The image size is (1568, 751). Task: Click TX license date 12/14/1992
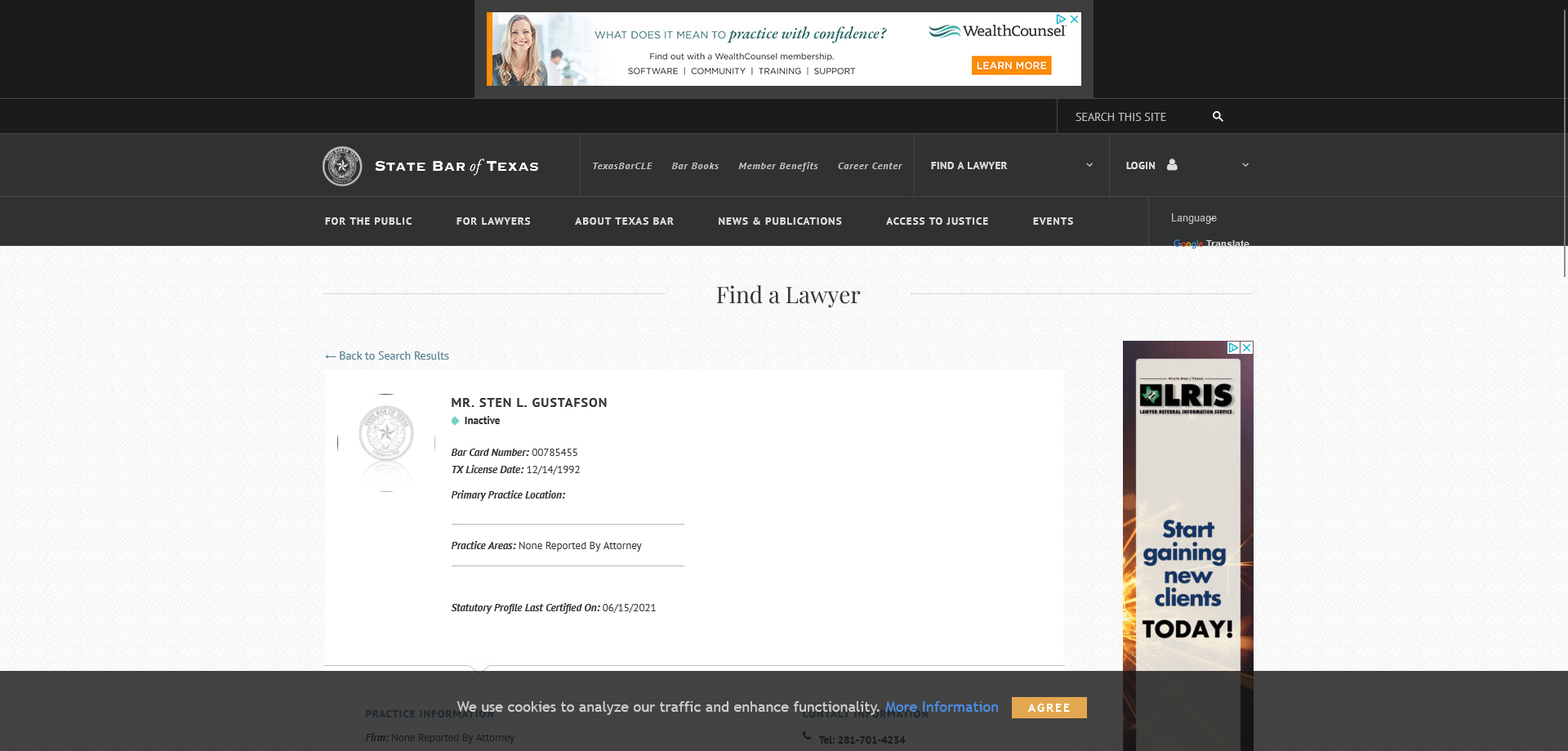pyautogui.click(x=553, y=470)
